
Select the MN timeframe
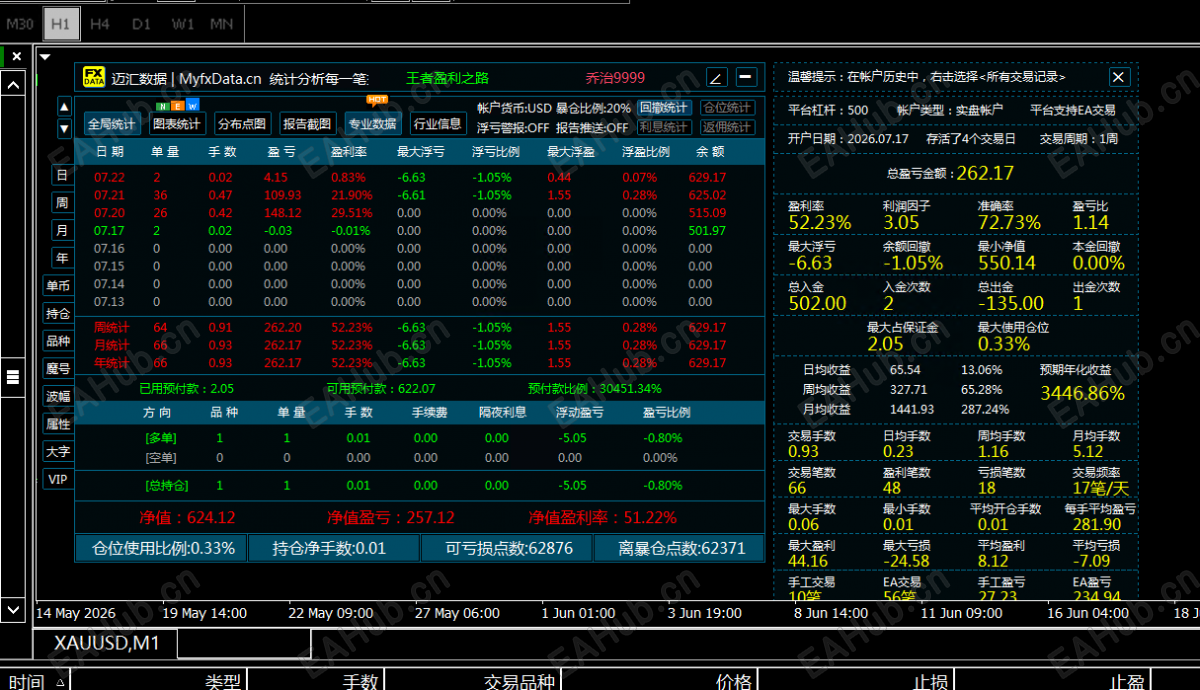(x=222, y=22)
